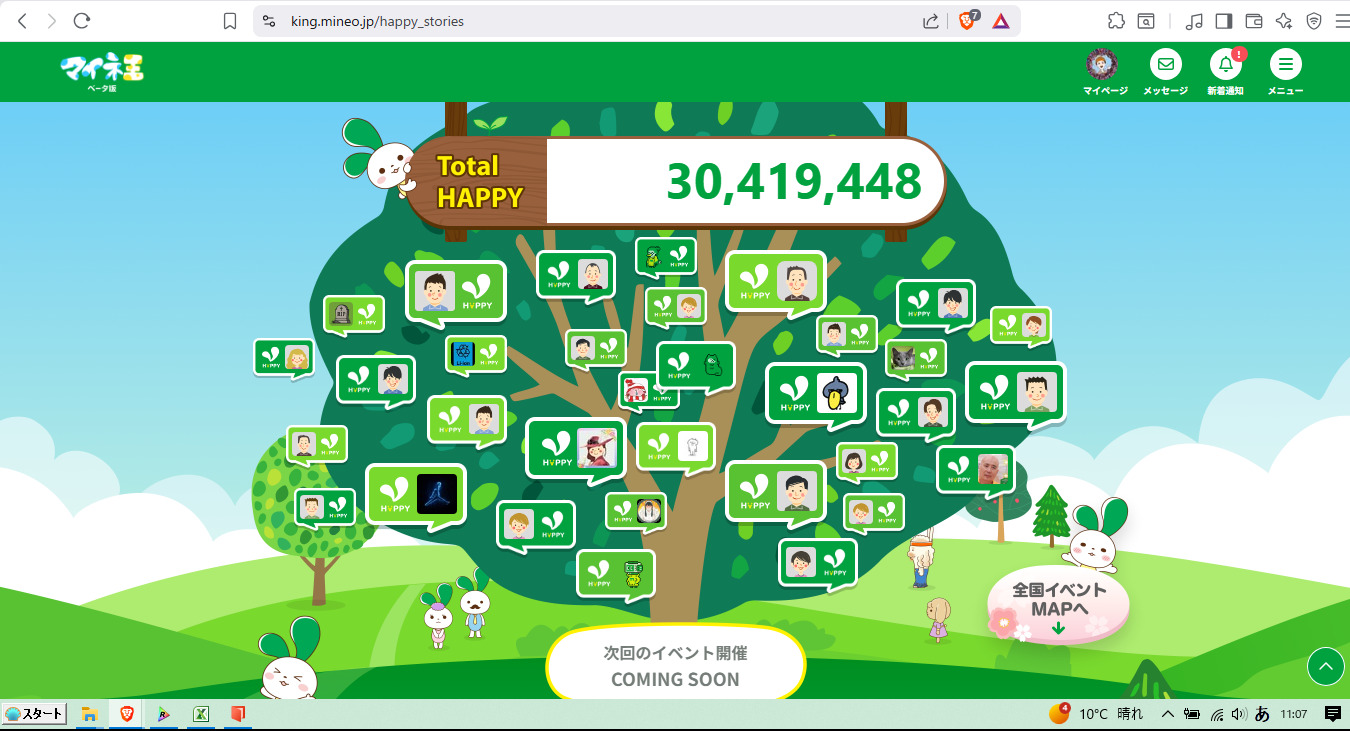
Task: Click the Total HAPPY wooden sign label
Action: click(x=479, y=181)
